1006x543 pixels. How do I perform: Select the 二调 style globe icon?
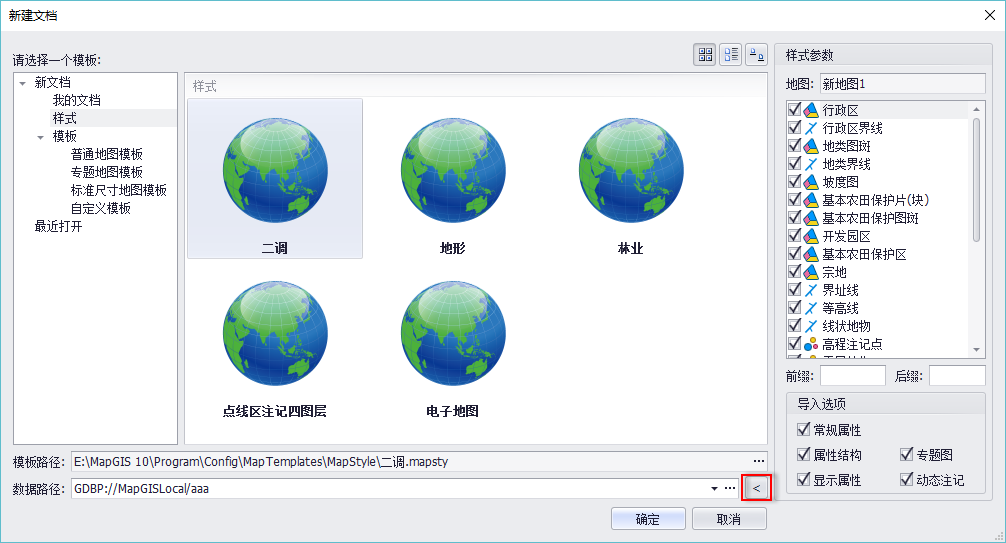(275, 171)
